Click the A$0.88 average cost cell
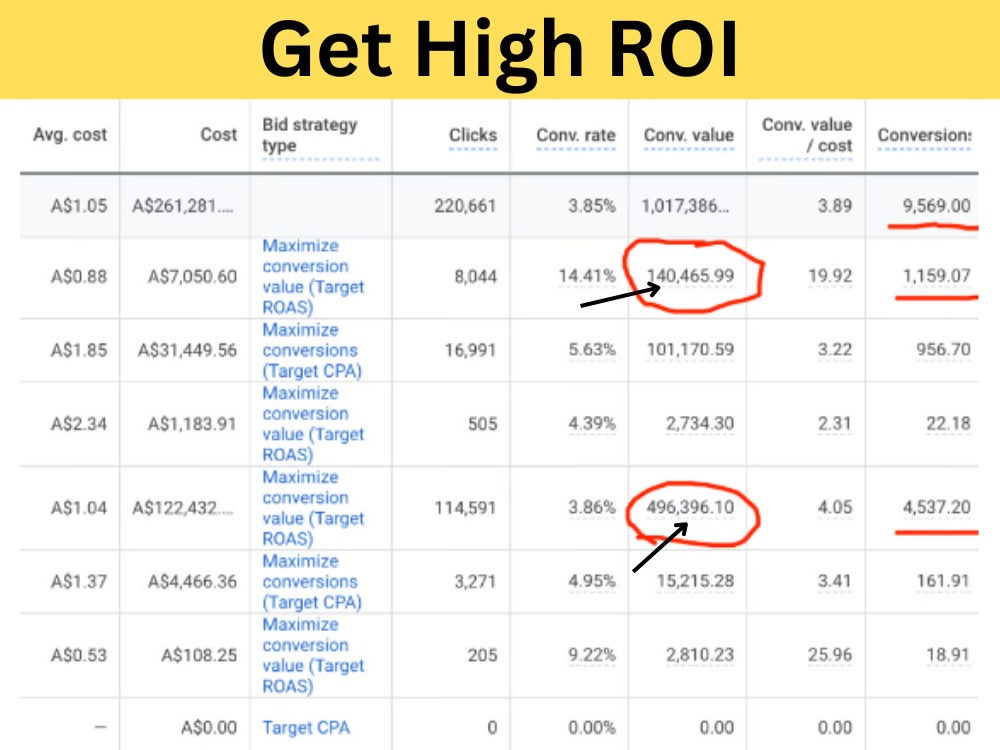Screen dimensions: 1000x750 click(79, 276)
